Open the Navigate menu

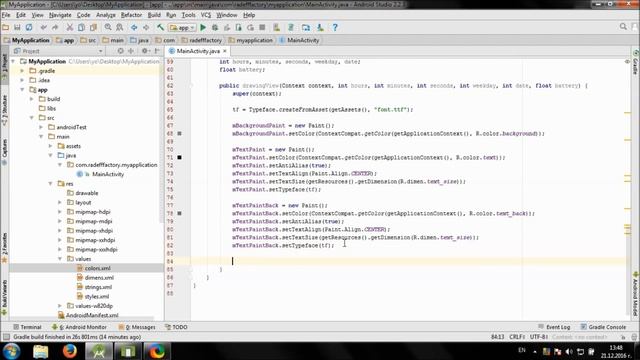coord(60,15)
